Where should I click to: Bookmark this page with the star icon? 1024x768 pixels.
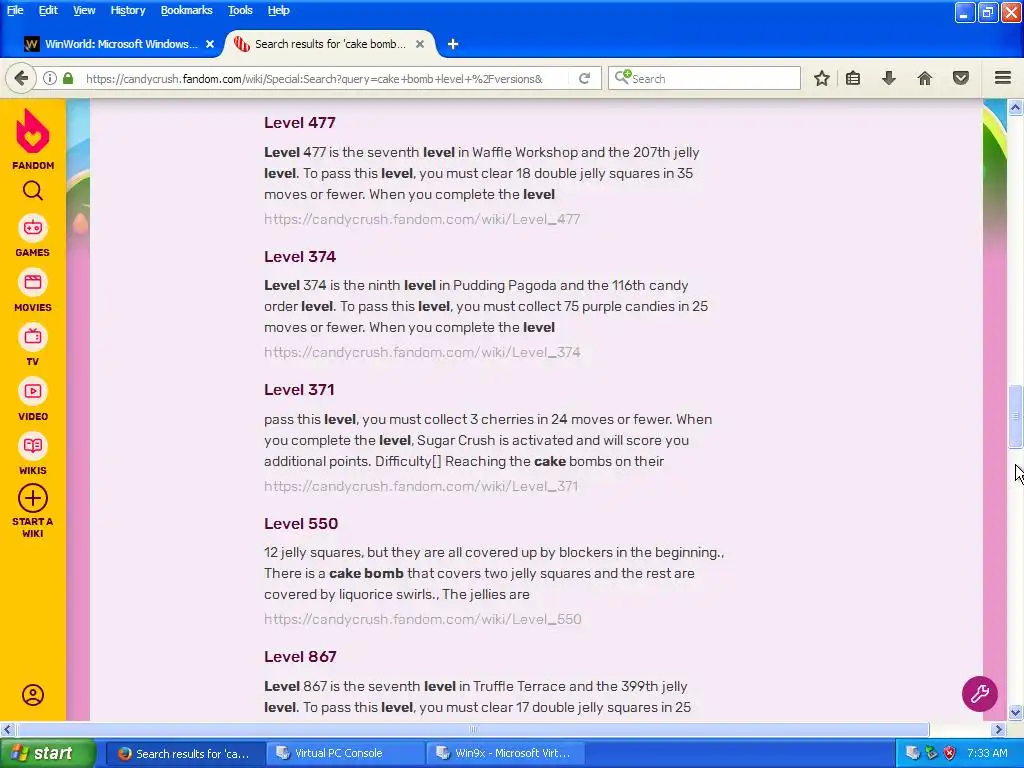point(822,78)
